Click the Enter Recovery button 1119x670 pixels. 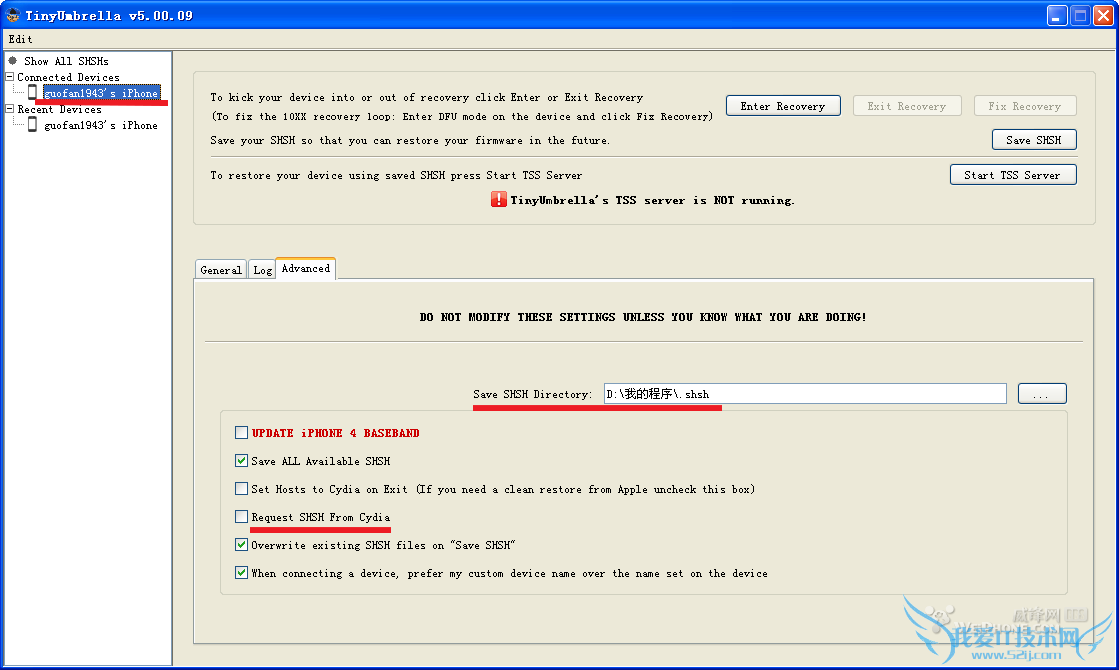click(783, 106)
